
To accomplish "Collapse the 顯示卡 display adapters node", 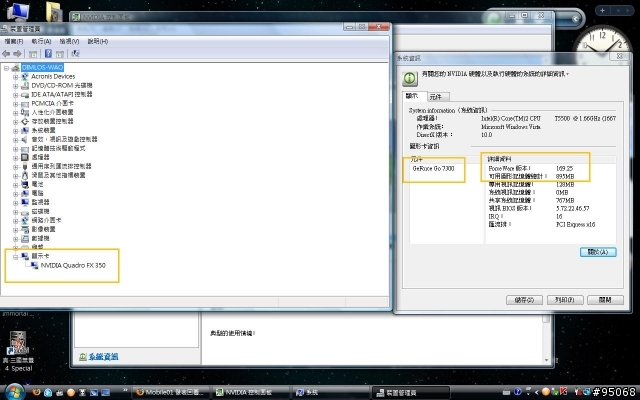I will point(15,257).
